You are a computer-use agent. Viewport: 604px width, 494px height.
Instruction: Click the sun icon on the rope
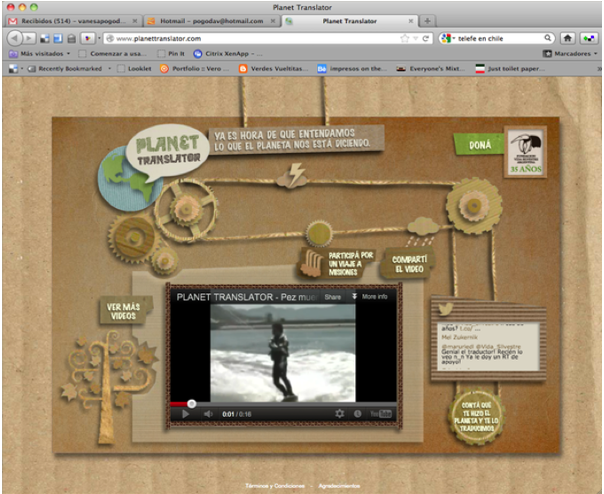point(319,233)
